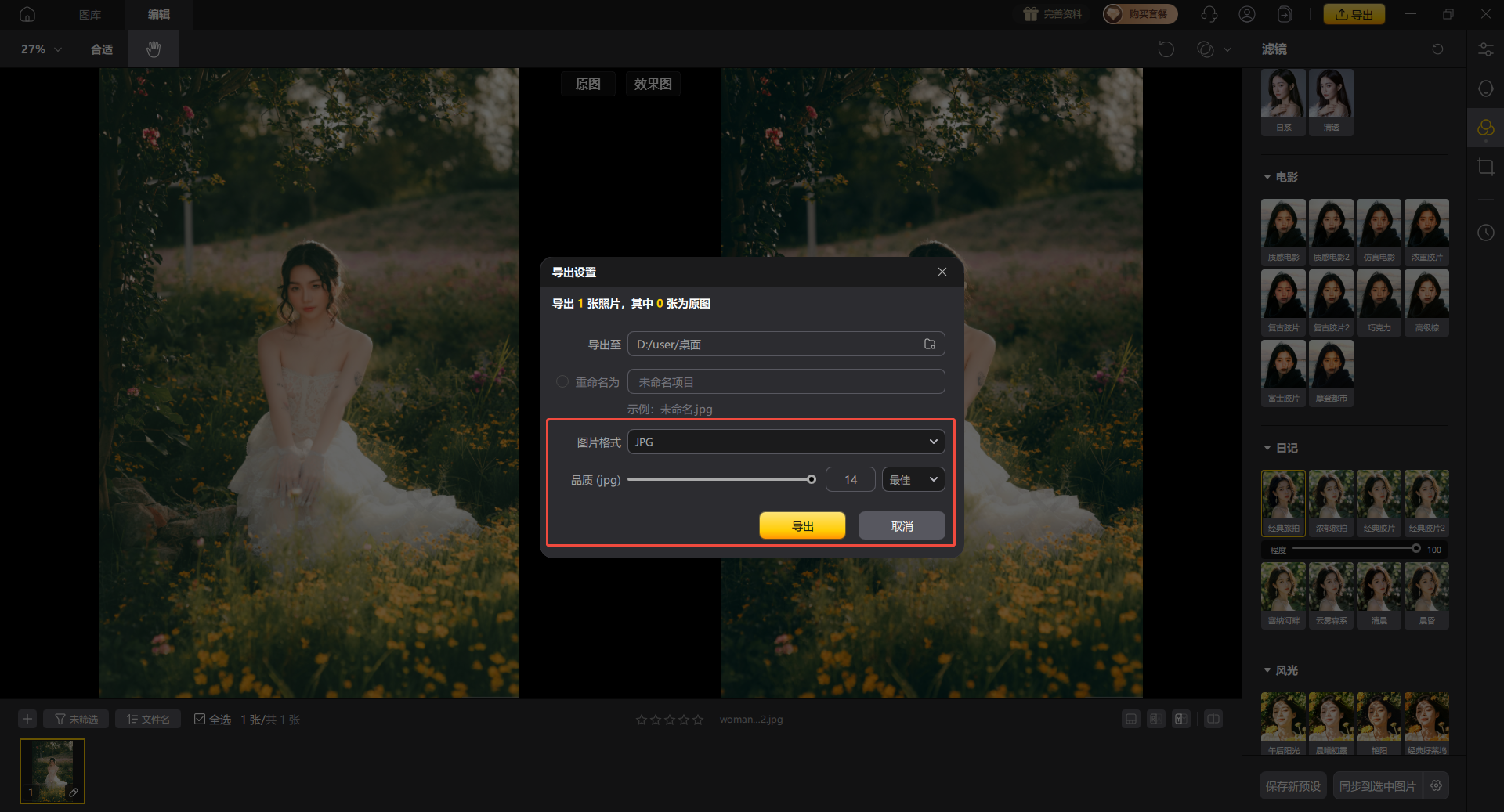Open the 图片格式 JPG format dropdown

tap(786, 442)
